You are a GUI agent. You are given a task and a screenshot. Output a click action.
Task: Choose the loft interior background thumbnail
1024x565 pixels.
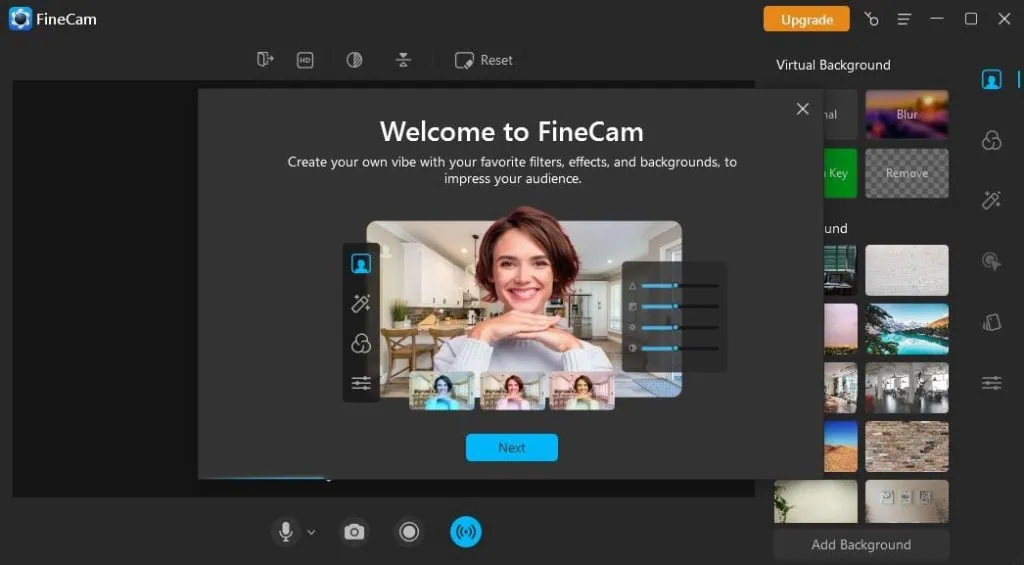pyautogui.click(x=906, y=387)
